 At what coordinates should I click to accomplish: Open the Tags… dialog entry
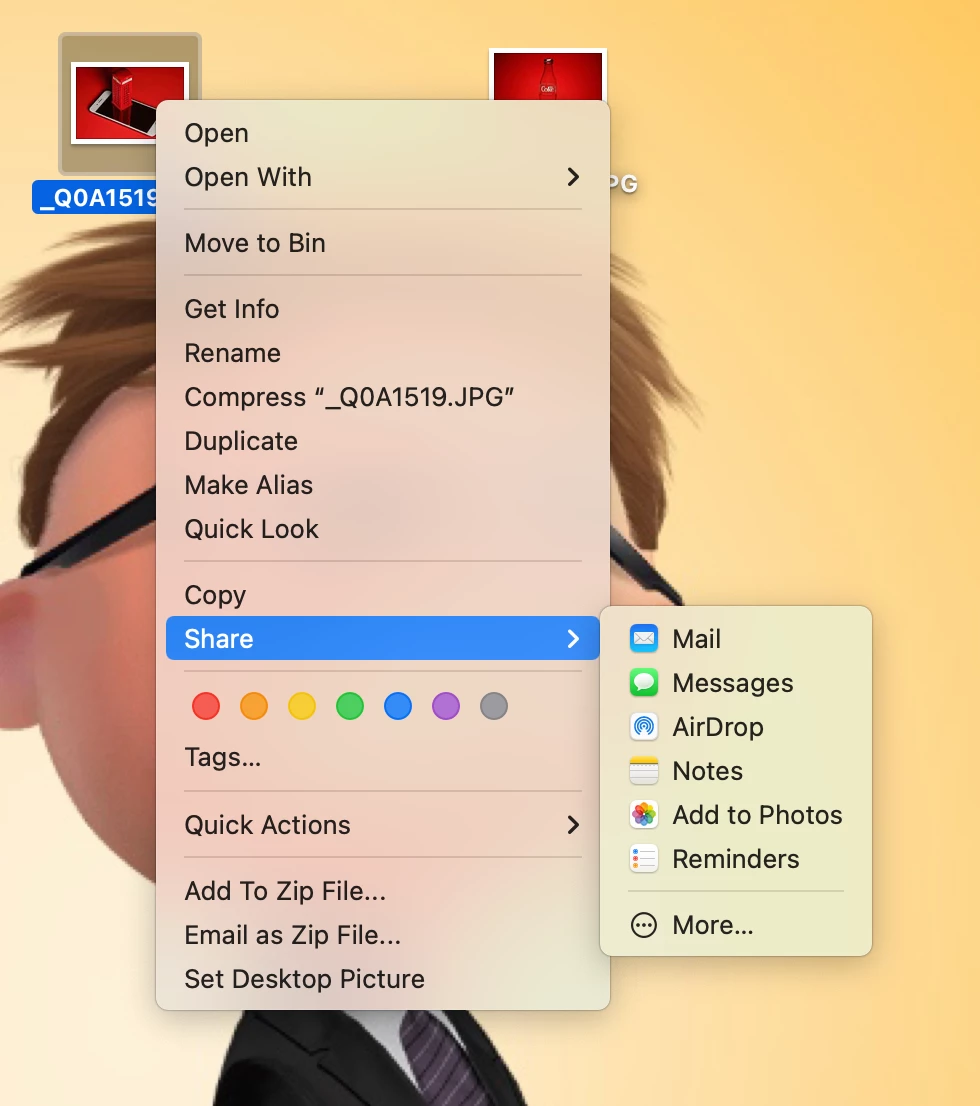click(382, 758)
